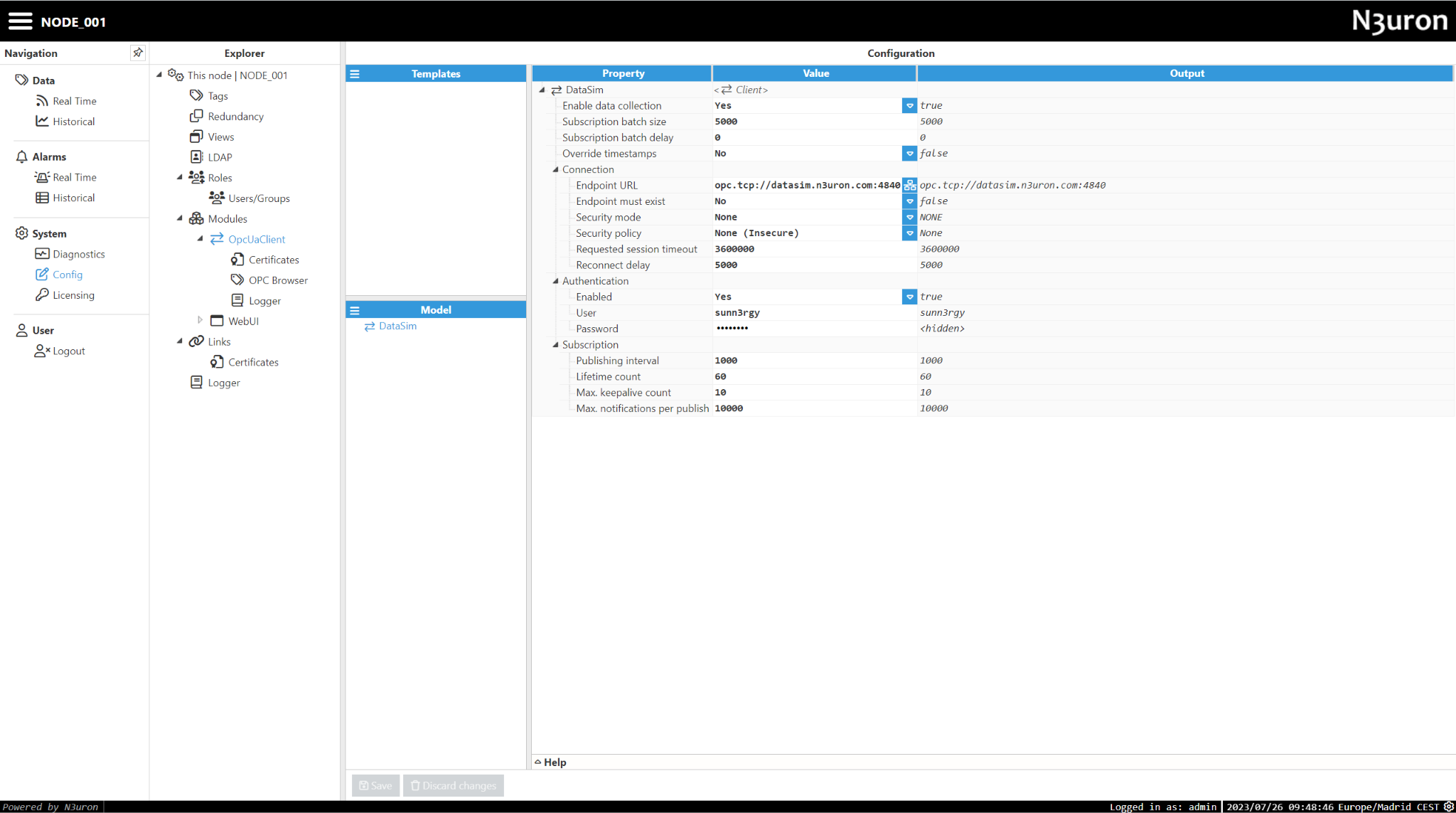Click the Save button
This screenshot has width=1456, height=813.
click(x=375, y=785)
